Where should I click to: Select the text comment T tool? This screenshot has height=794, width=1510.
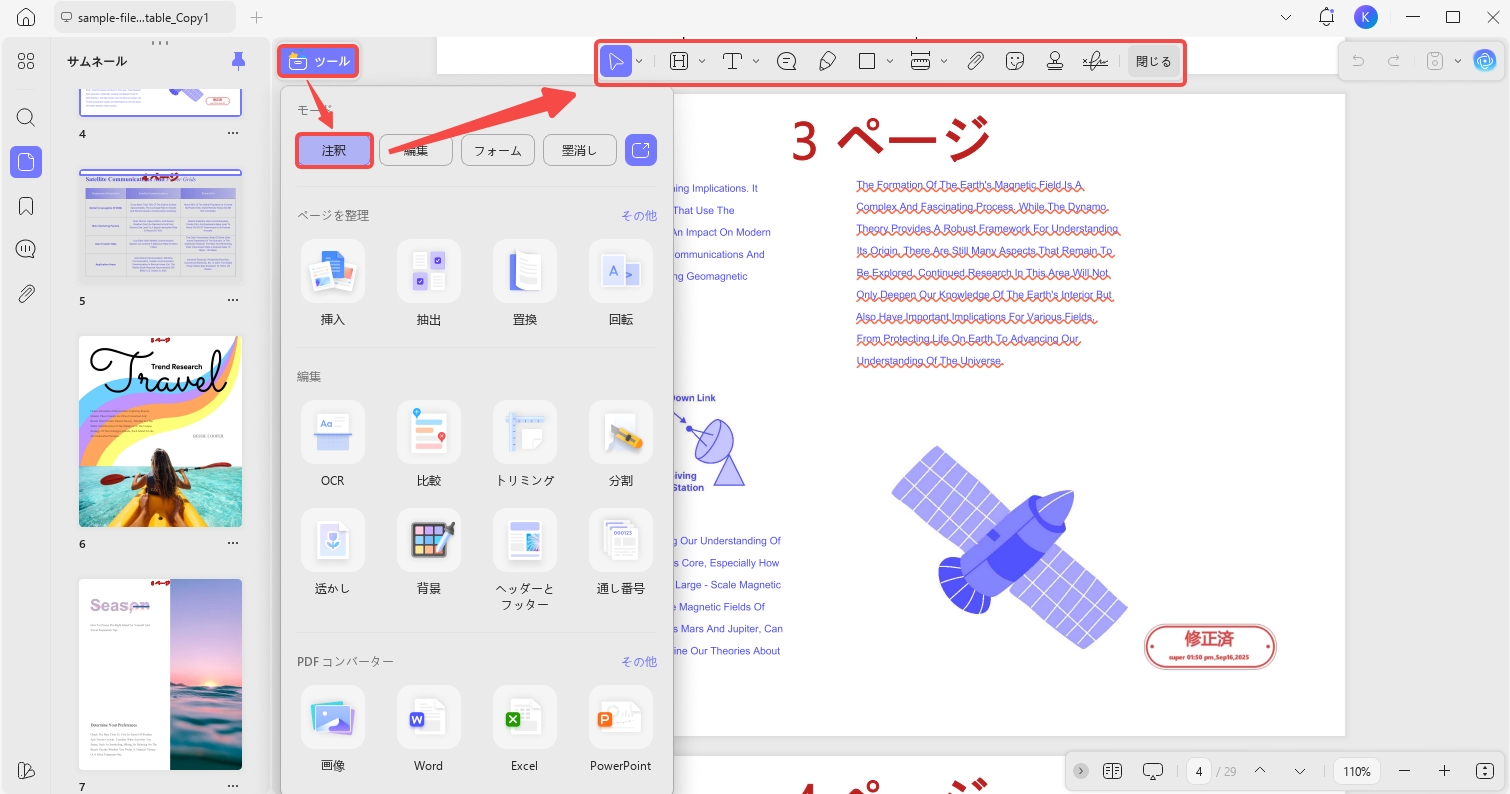[733, 61]
